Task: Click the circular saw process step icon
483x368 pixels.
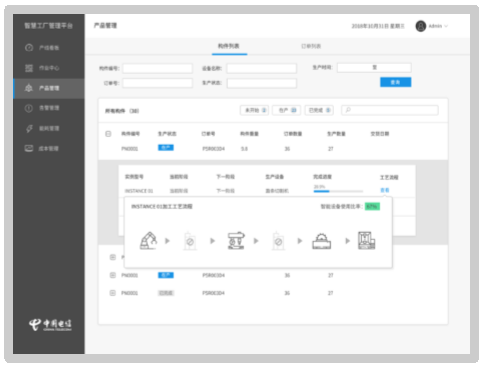Action: coord(321,241)
